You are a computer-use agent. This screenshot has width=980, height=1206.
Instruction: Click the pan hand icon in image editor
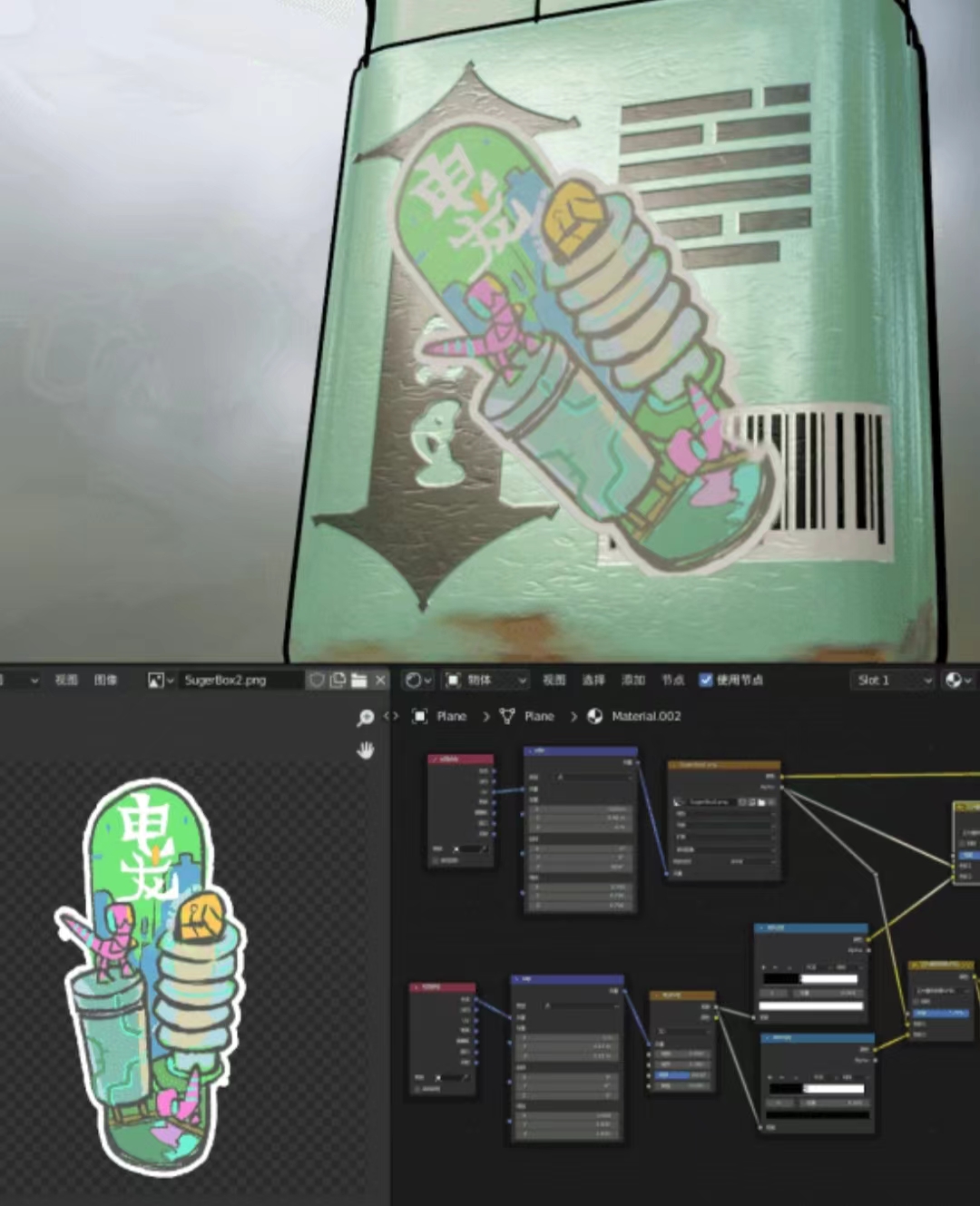365,750
